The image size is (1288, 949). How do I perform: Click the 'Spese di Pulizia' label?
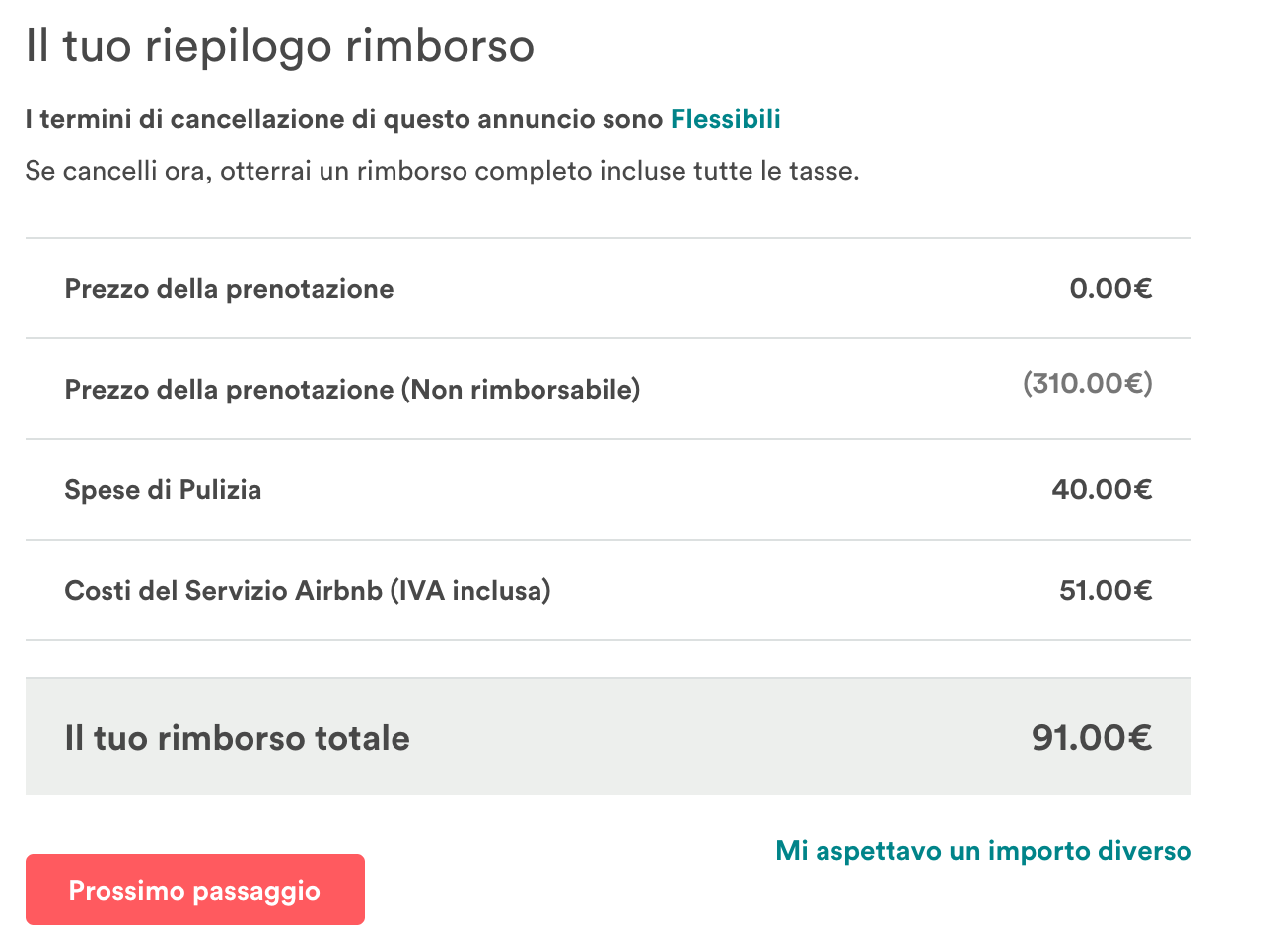[163, 490]
